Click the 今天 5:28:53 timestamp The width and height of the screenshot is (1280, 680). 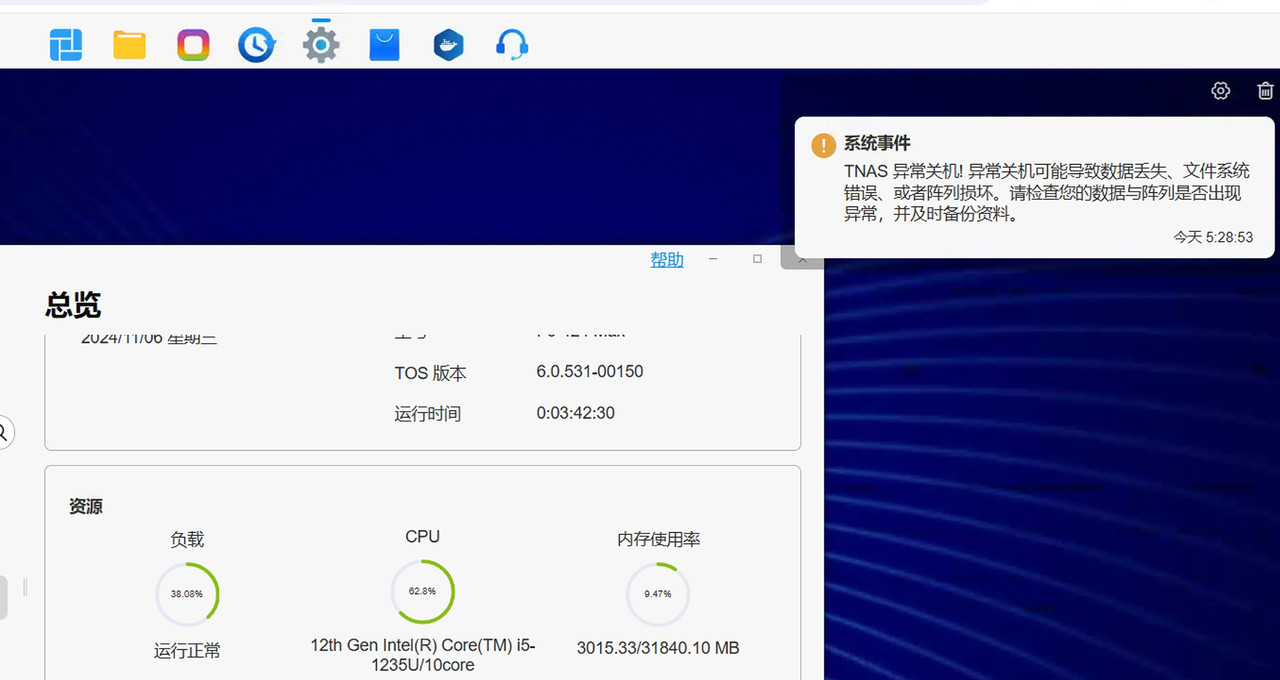pos(1213,237)
